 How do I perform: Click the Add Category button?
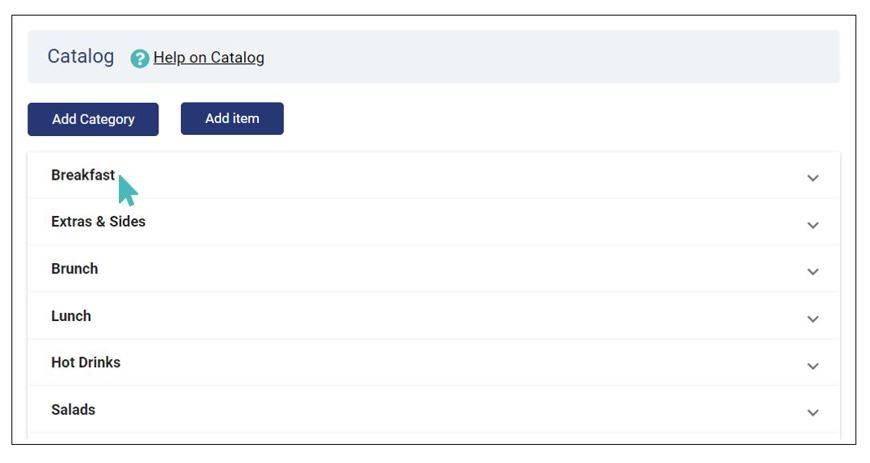tap(93, 119)
